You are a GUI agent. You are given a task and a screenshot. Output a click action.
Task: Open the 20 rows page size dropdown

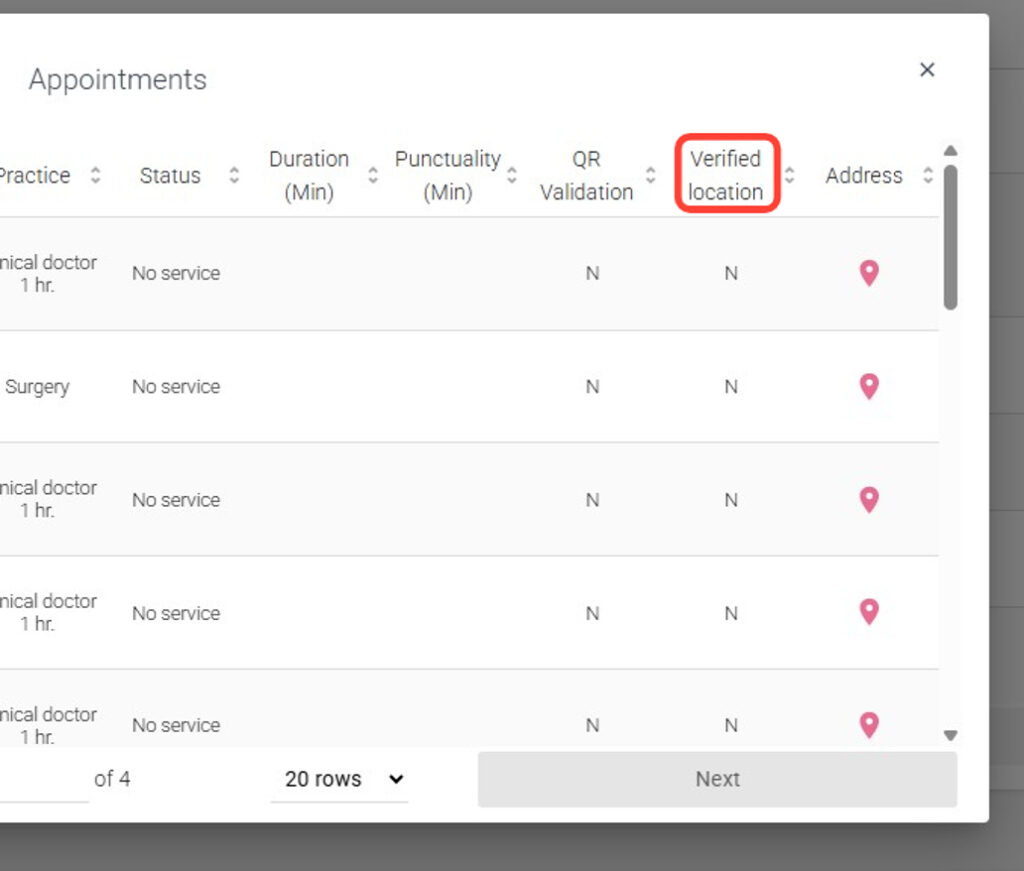(340, 779)
